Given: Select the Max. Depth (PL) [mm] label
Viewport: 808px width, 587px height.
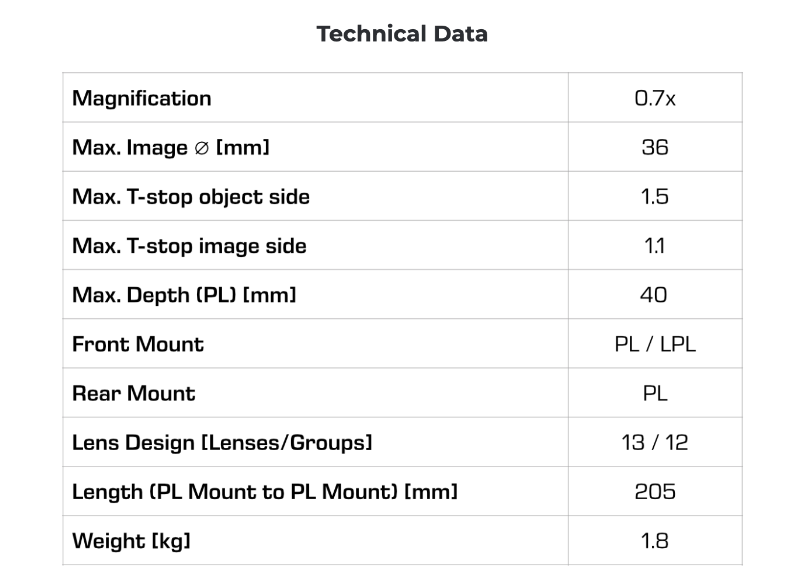Looking at the screenshot, I should coord(184,295).
